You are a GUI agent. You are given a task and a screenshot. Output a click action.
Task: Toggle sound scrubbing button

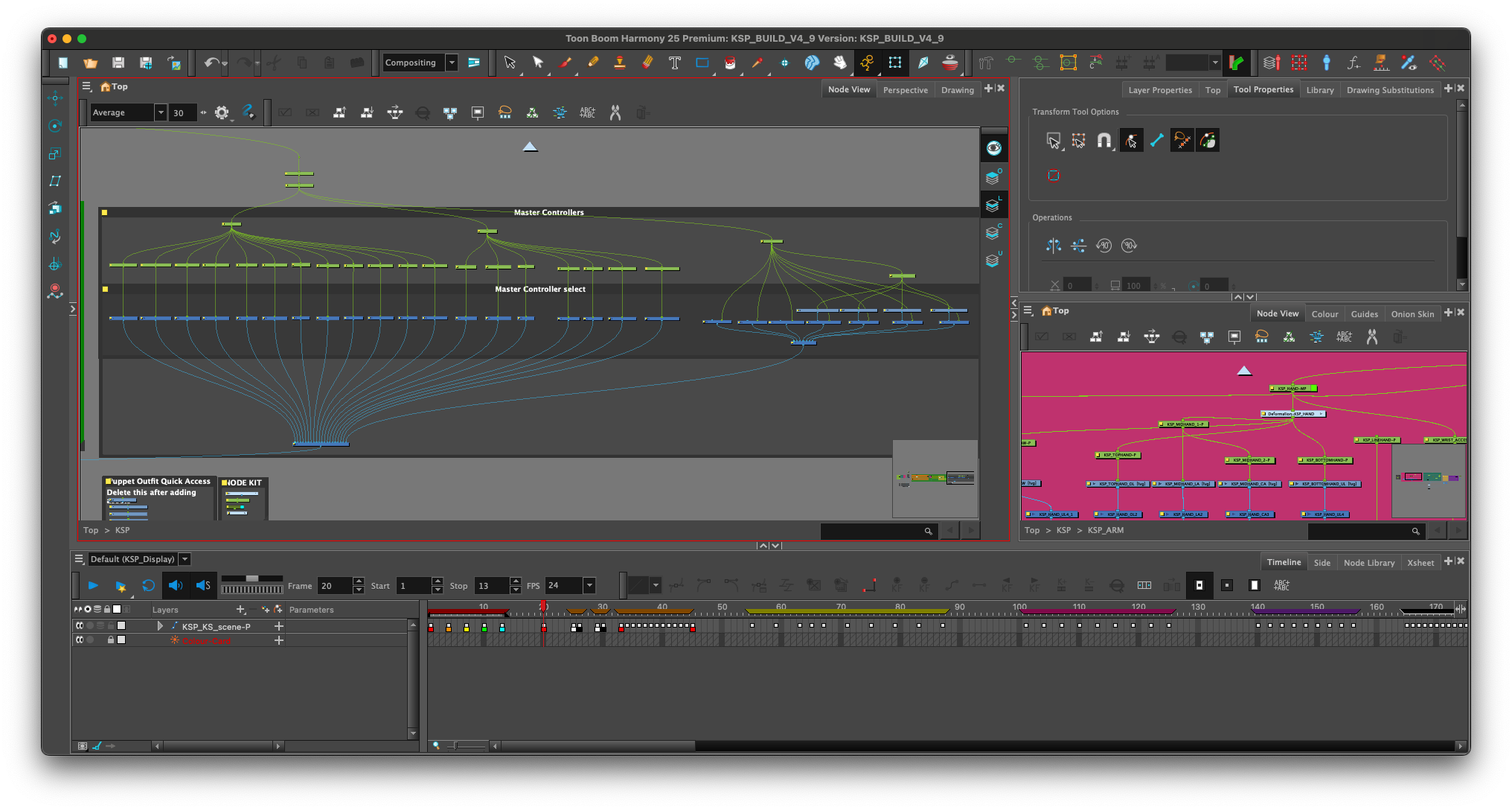[203, 586]
